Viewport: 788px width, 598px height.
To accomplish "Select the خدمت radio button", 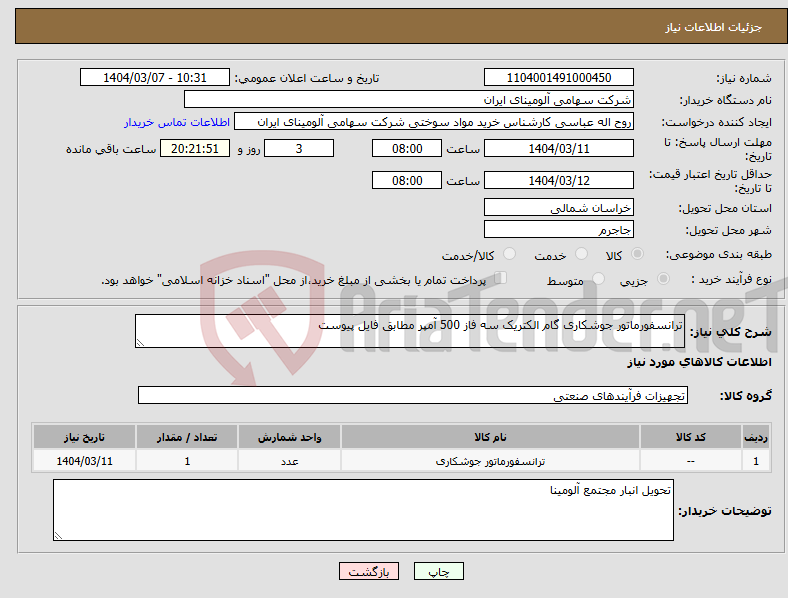I will tap(581, 254).
